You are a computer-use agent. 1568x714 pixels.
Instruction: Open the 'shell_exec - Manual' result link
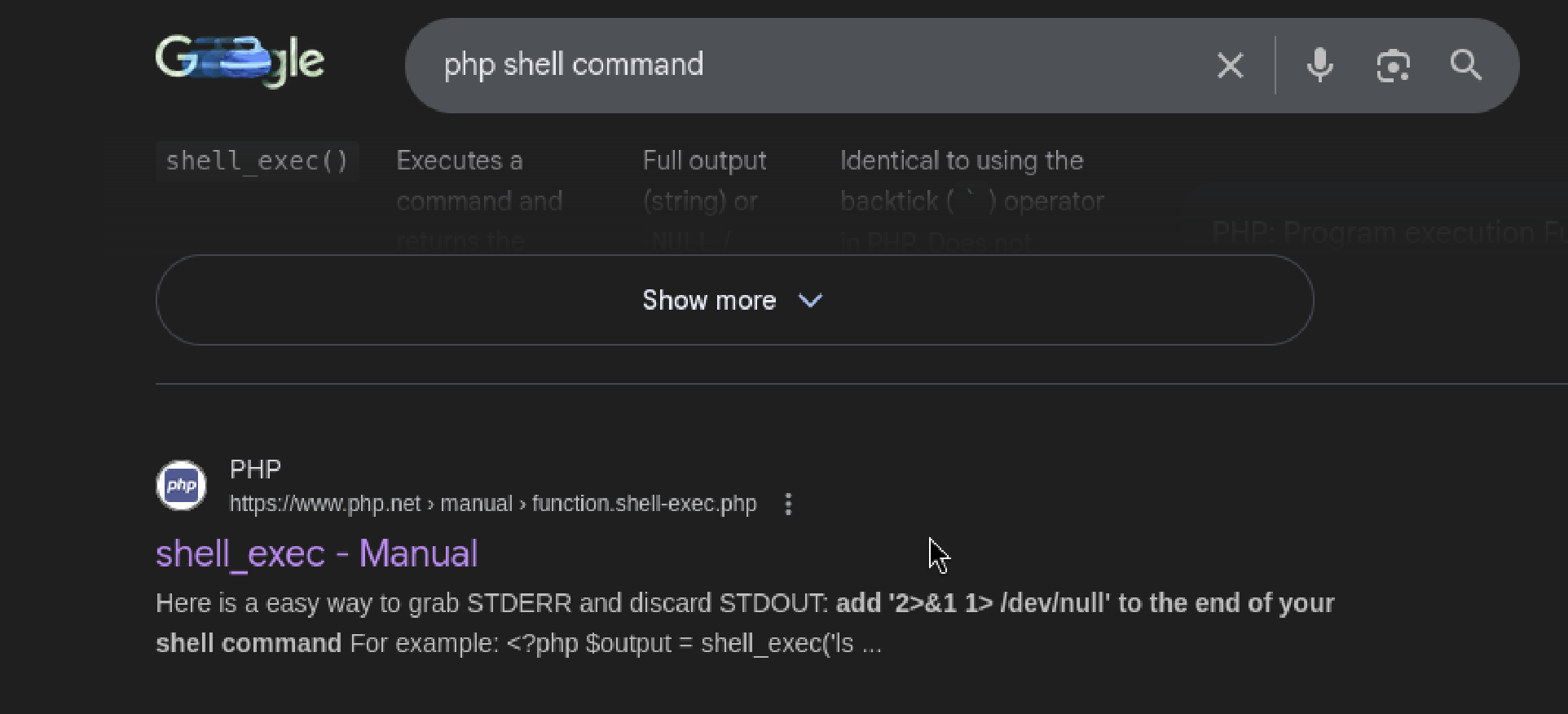pyautogui.click(x=316, y=554)
